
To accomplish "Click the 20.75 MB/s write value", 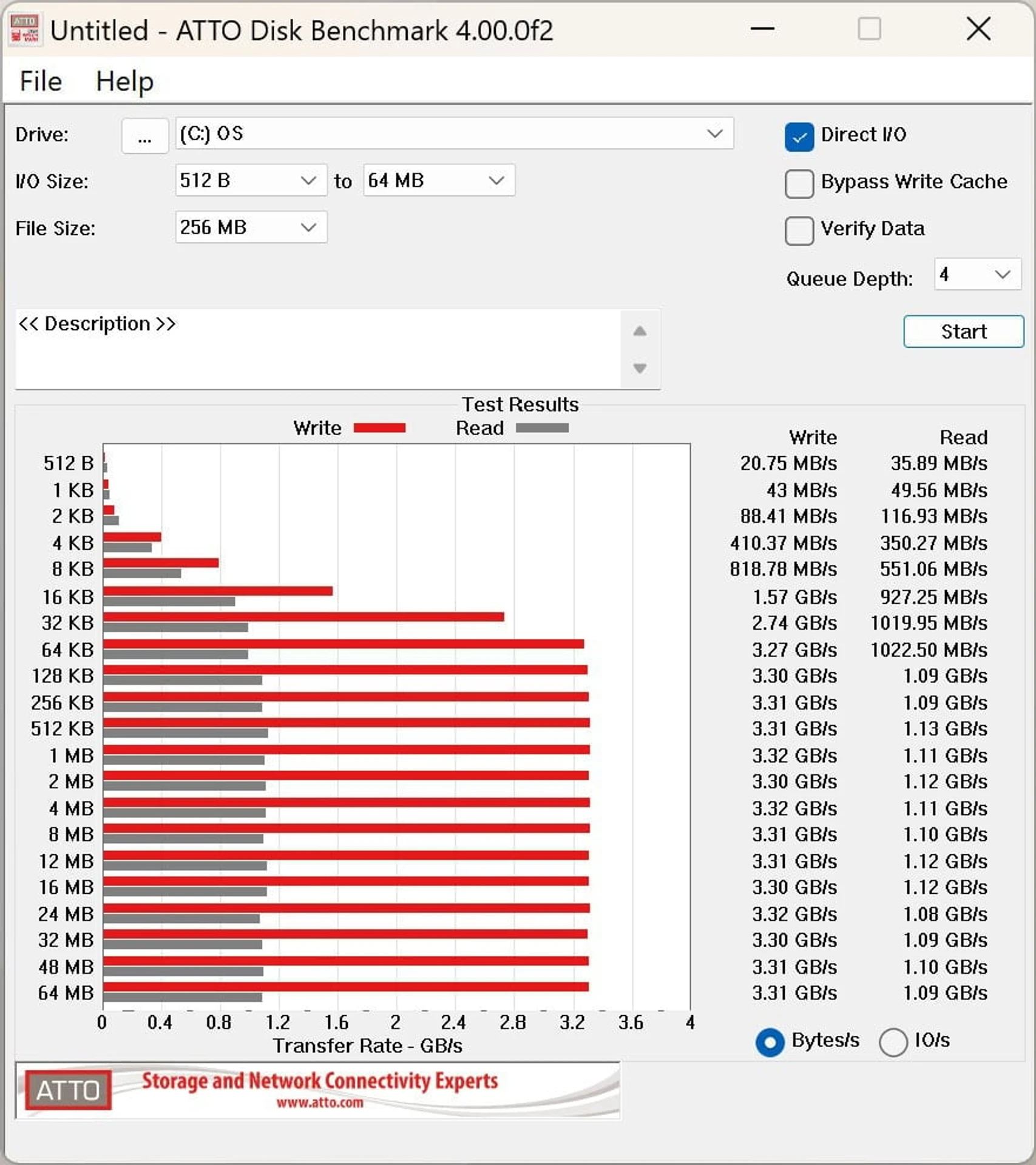I will 788,464.
